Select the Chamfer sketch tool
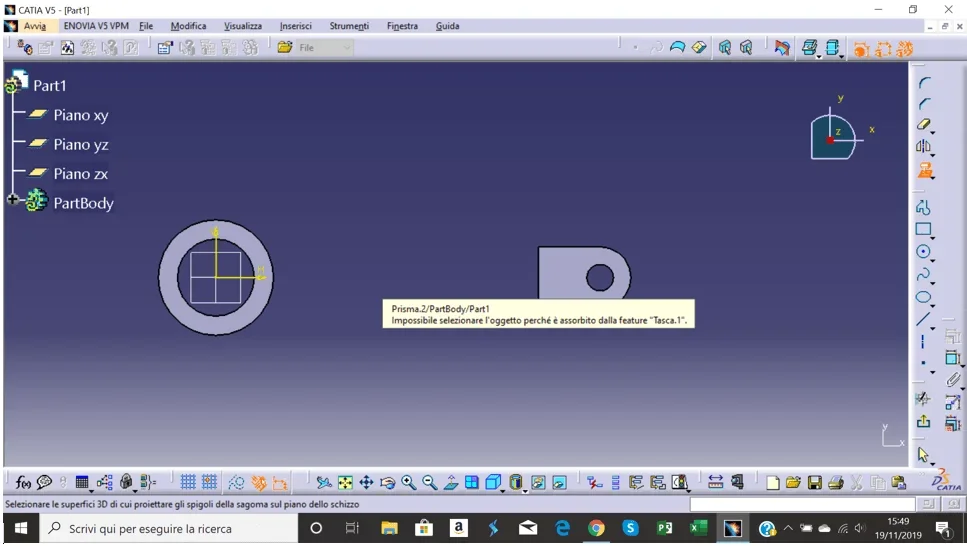The width and height of the screenshot is (967, 546). [x=924, y=103]
